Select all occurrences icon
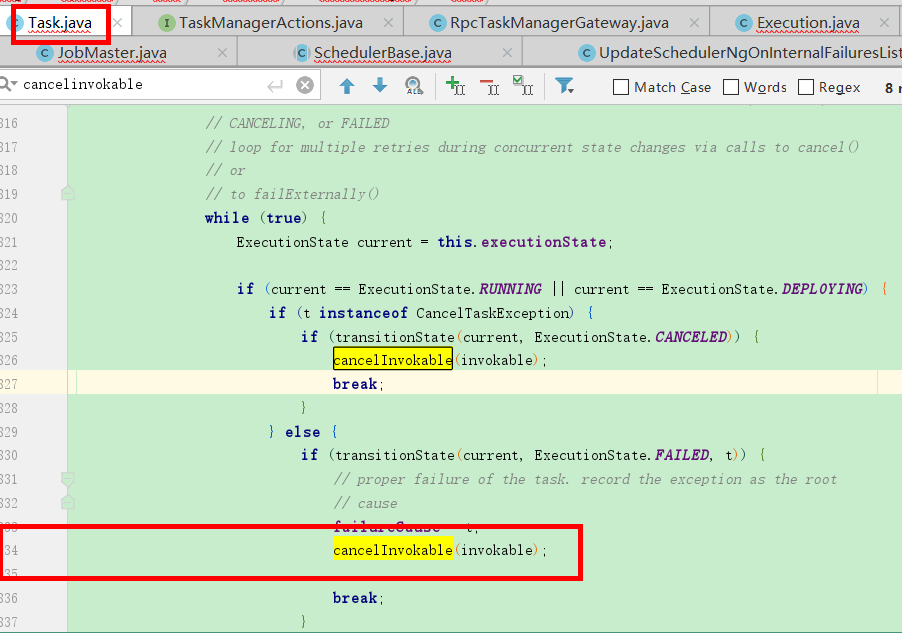902x636 pixels. (x=522, y=85)
